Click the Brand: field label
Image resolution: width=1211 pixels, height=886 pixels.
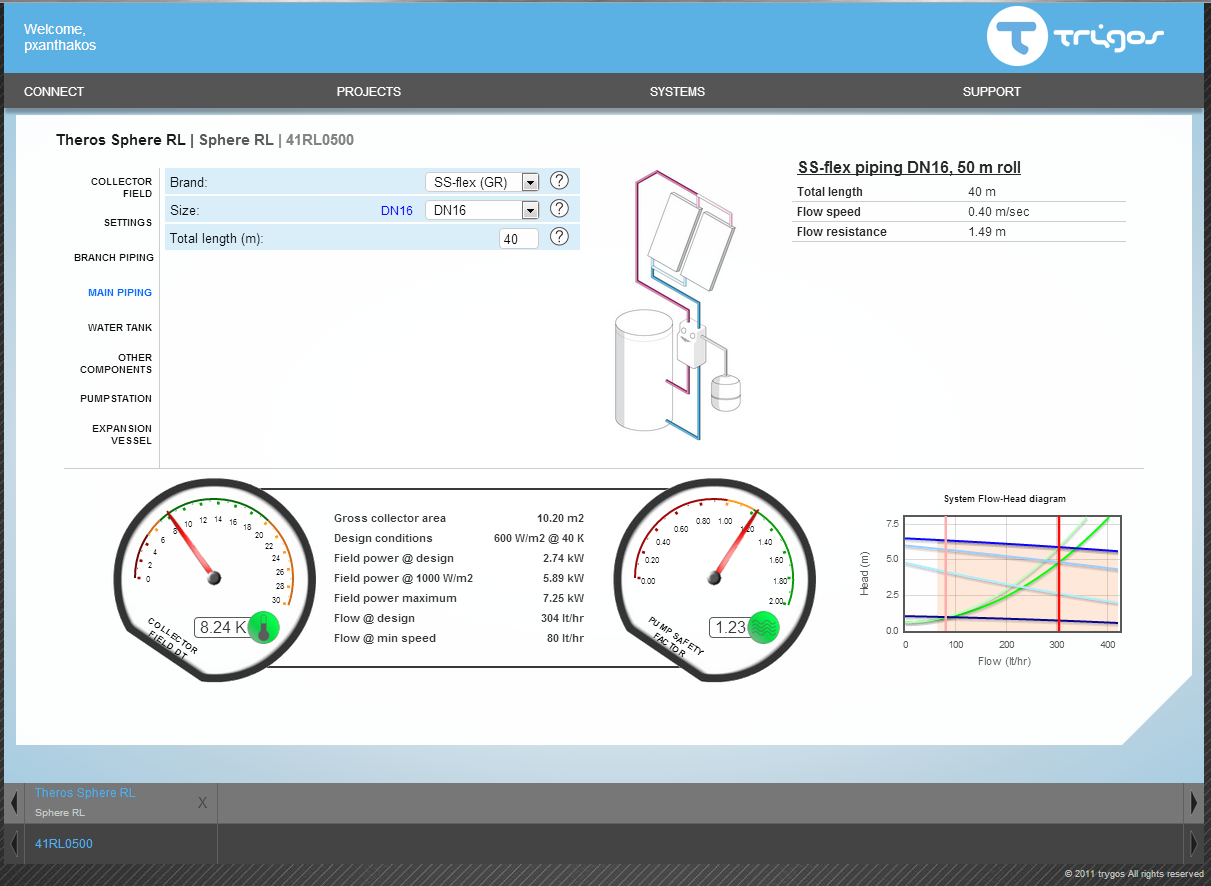coord(188,182)
